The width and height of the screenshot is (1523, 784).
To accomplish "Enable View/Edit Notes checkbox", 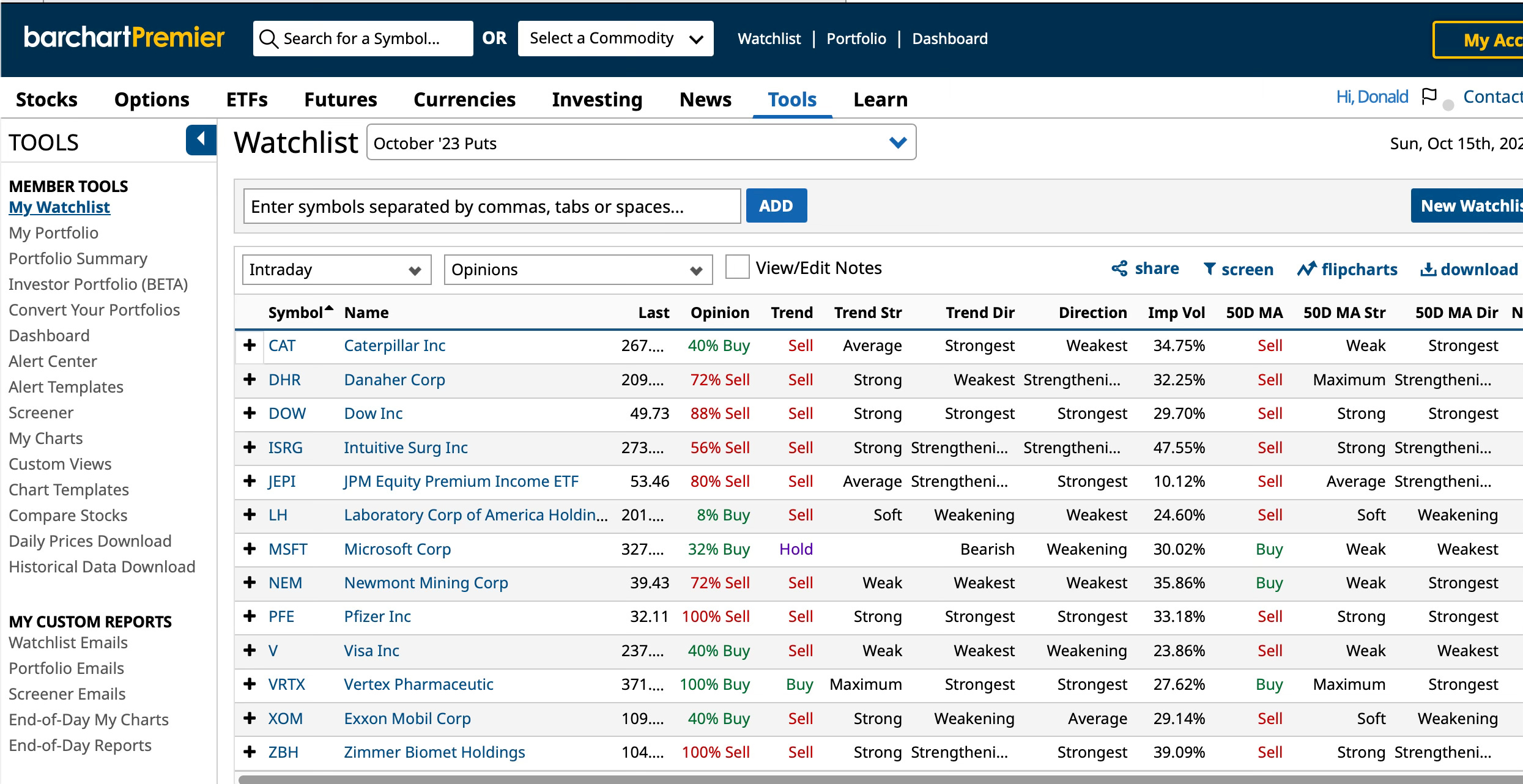I will coord(737,267).
